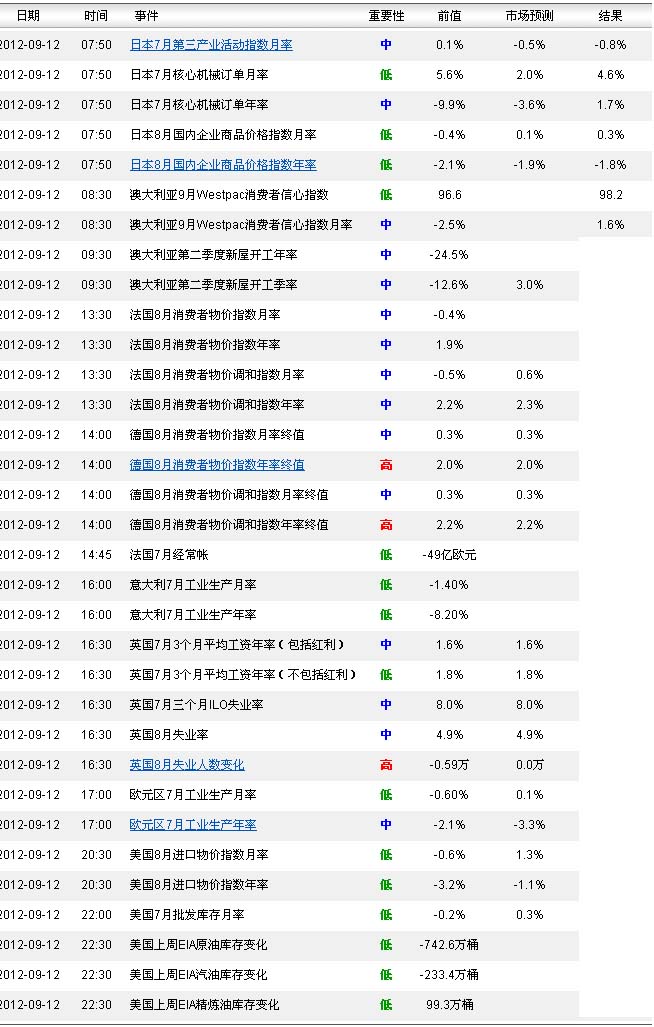Click the -24.5% previous value
This screenshot has height=1027, width=654.
449,255
